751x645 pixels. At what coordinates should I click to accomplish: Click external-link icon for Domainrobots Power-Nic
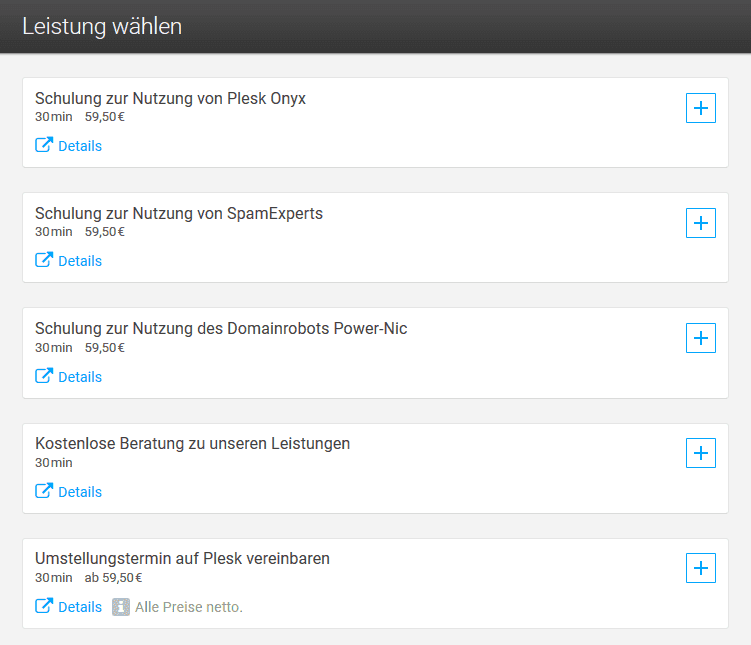pyautogui.click(x=44, y=376)
